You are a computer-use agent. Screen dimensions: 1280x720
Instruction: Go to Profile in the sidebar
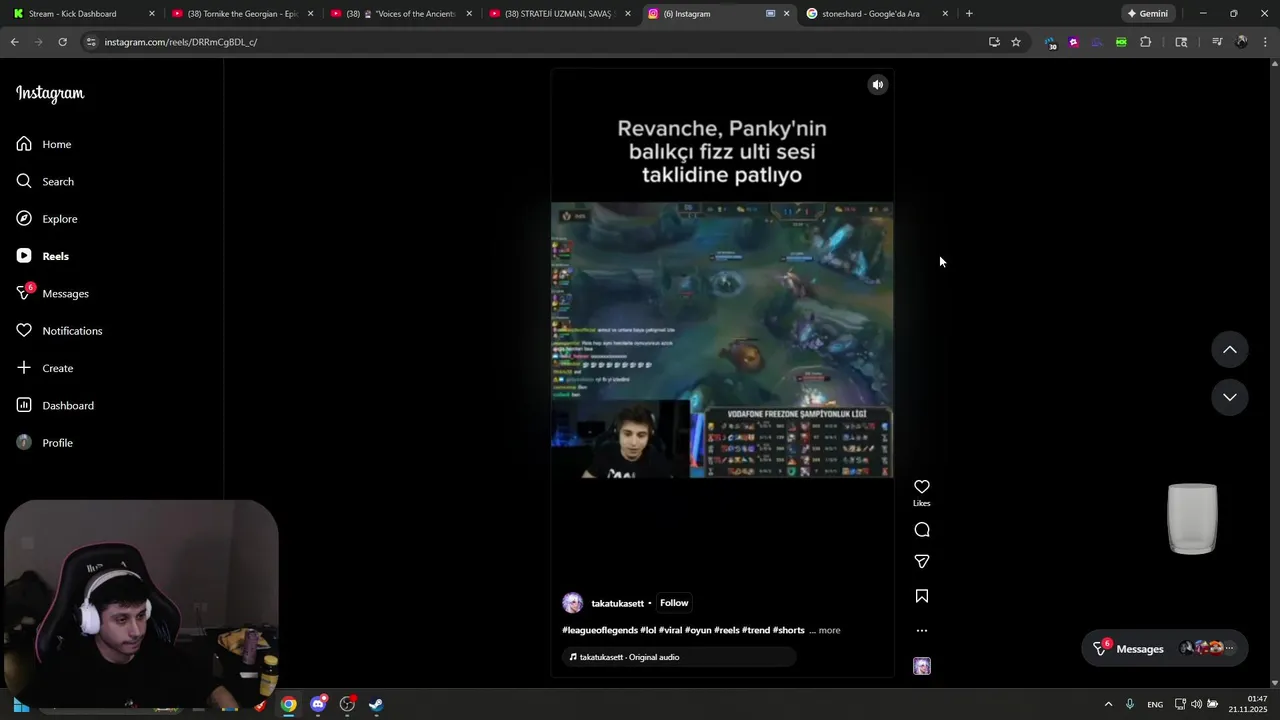click(45, 443)
